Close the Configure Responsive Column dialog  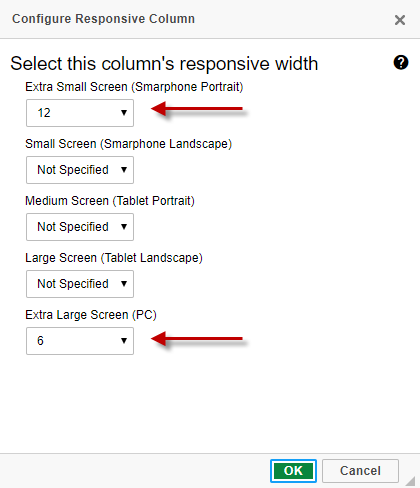pos(400,20)
